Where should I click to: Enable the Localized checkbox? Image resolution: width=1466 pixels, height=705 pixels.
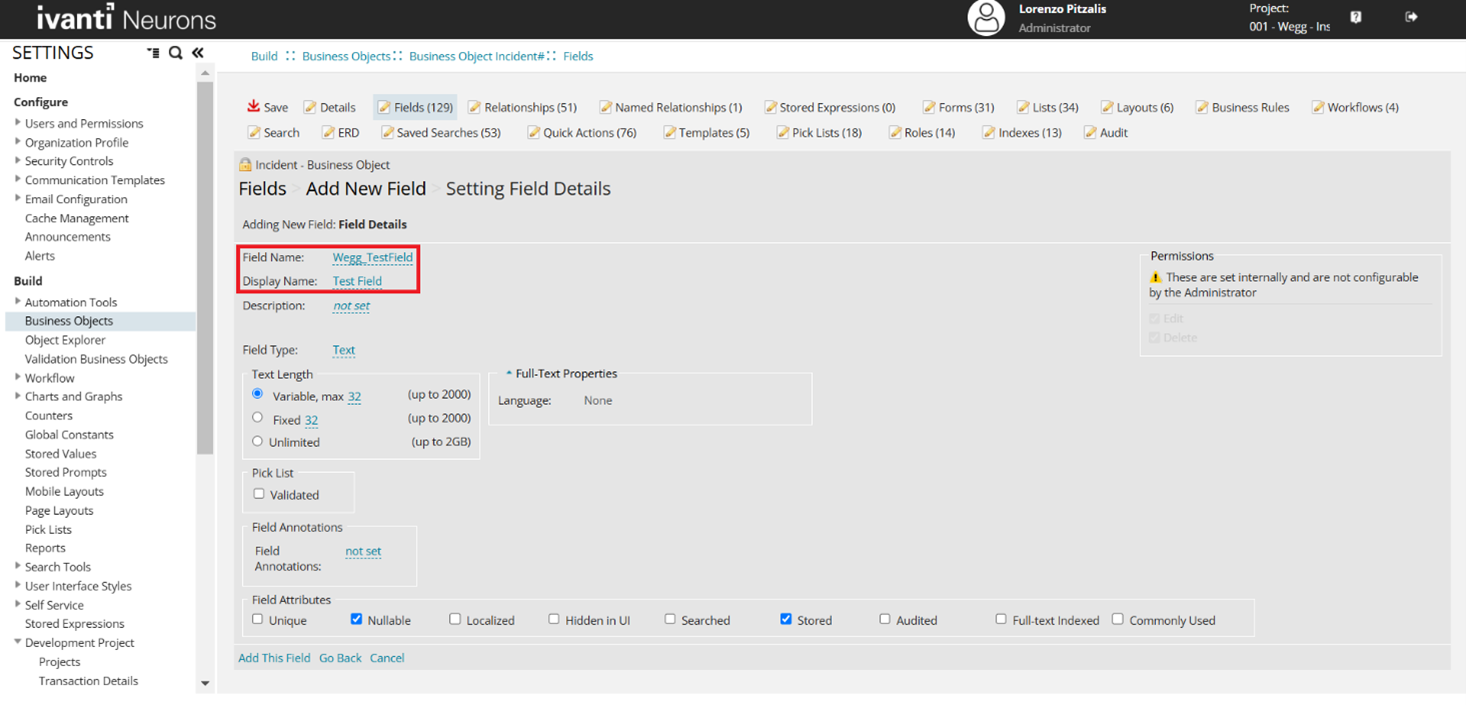[x=455, y=619]
